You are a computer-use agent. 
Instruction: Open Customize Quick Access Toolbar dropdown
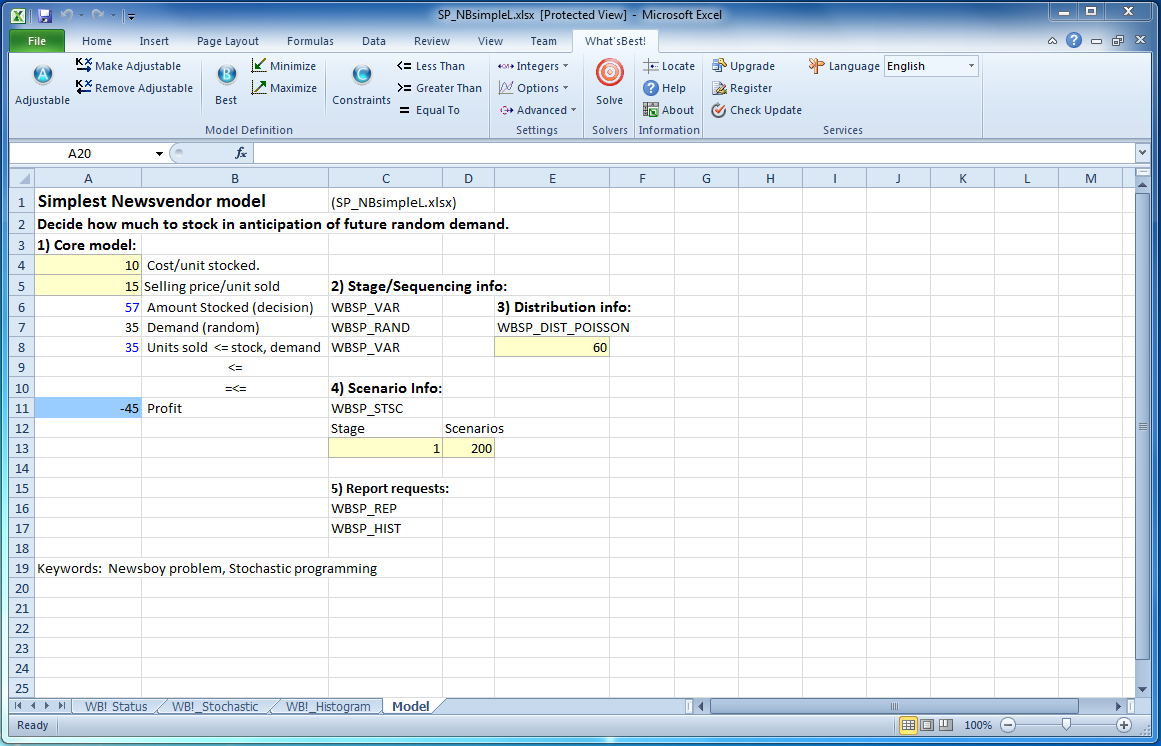point(131,16)
